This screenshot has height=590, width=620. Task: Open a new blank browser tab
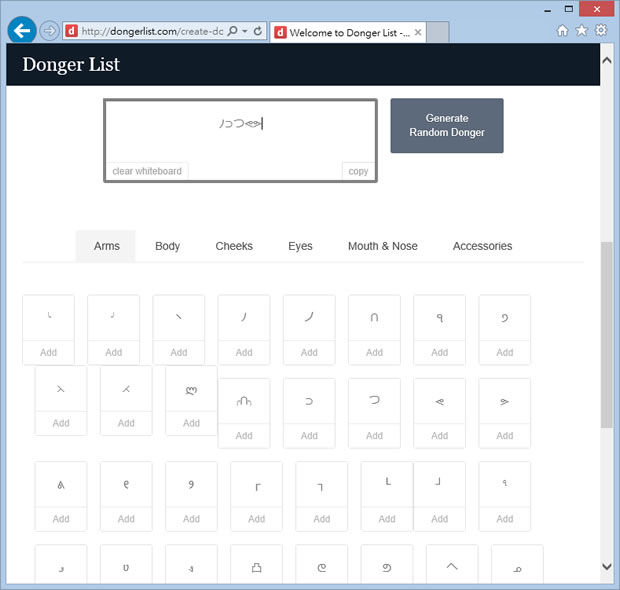[438, 32]
